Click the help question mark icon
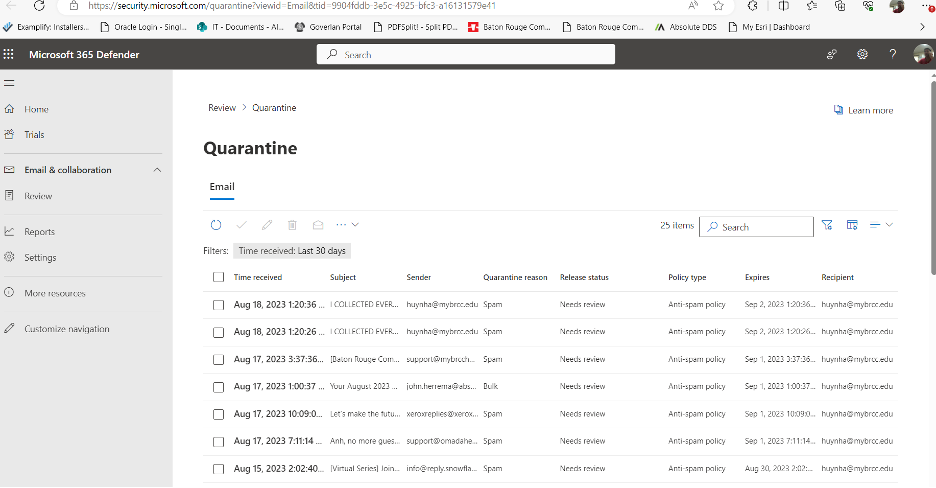936x488 pixels. pos(892,54)
